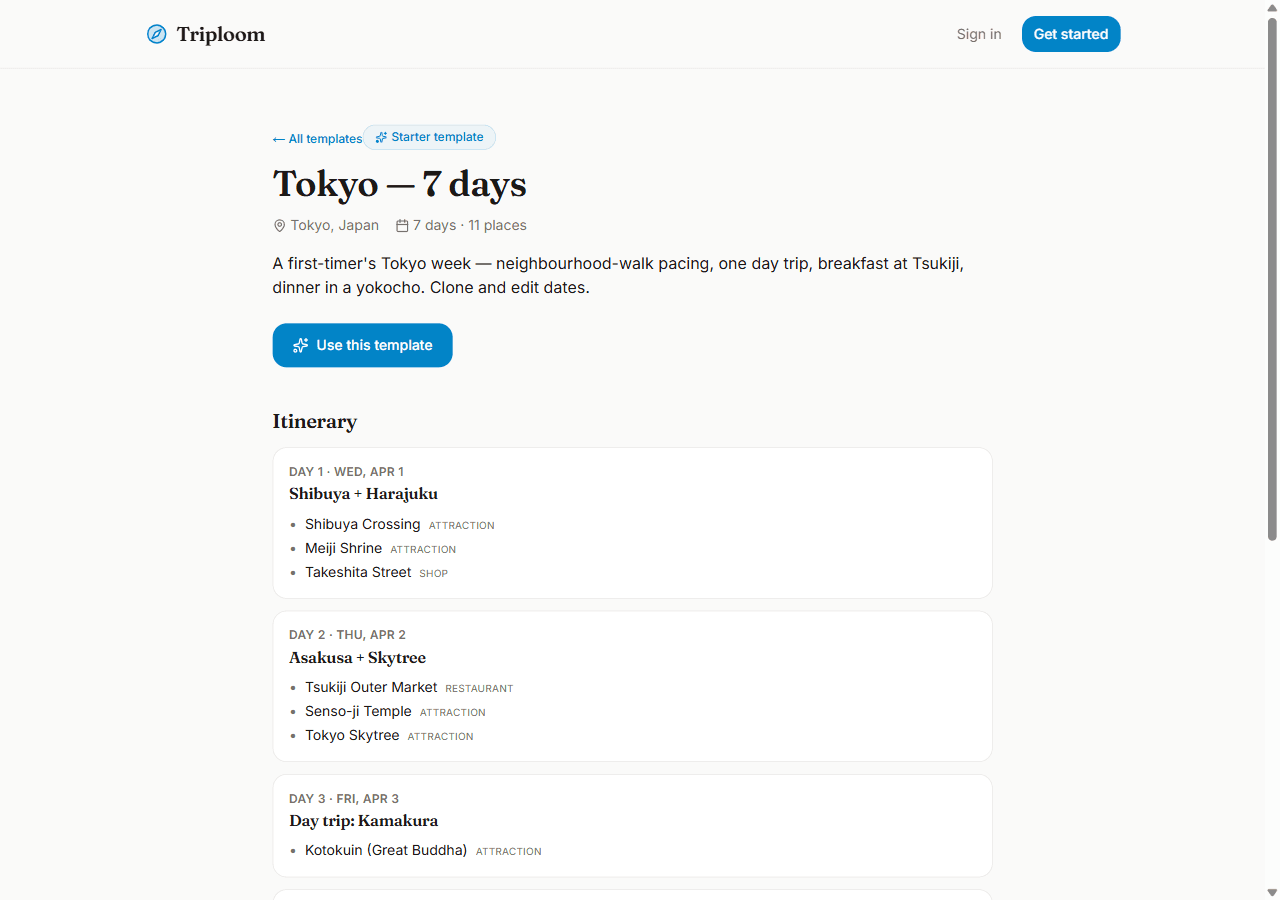Viewport: 1280px width, 900px height.
Task: Click the ATTRACTION tag beside Tokyo Skytree
Action: [441, 737]
